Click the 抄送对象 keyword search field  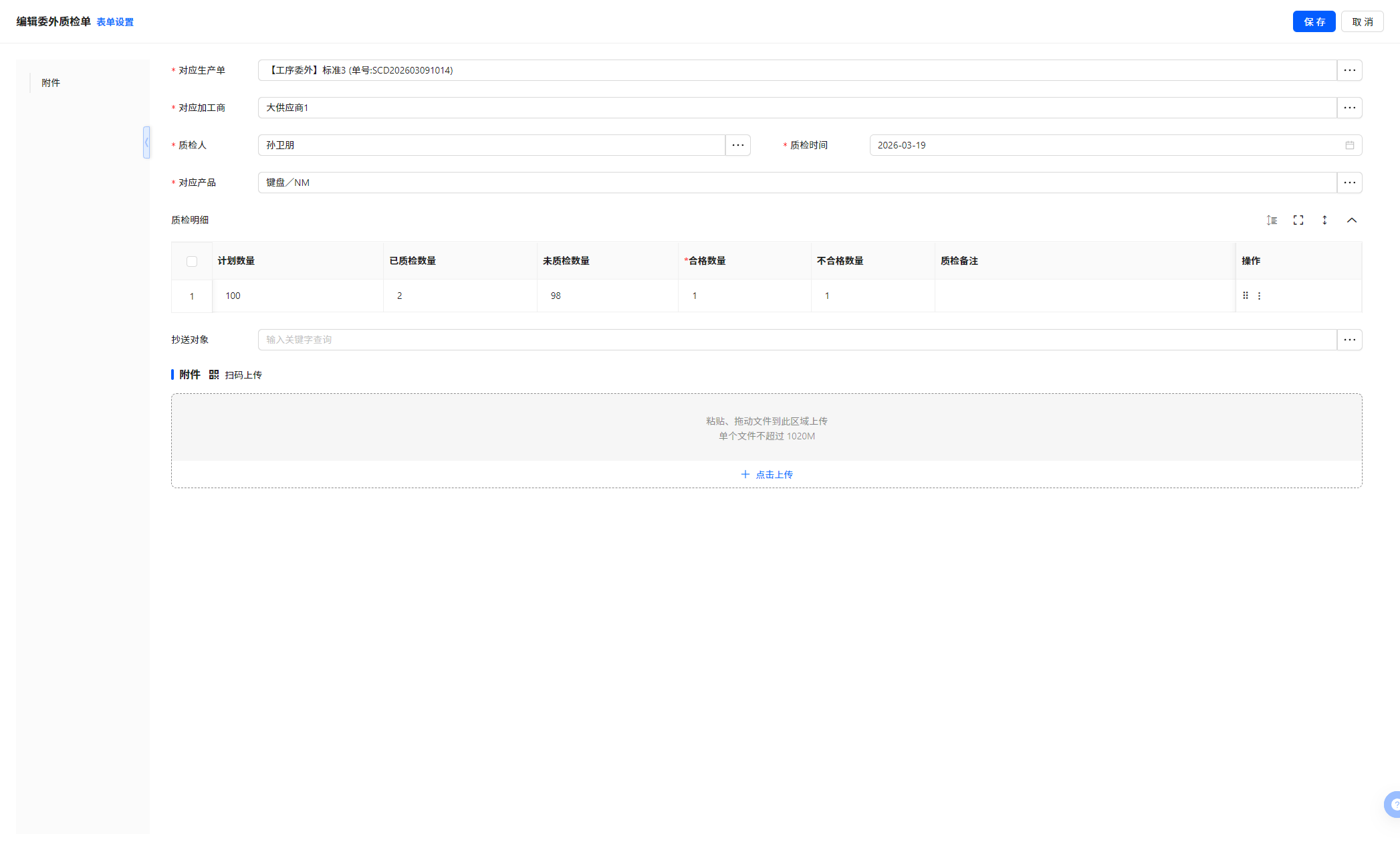796,340
